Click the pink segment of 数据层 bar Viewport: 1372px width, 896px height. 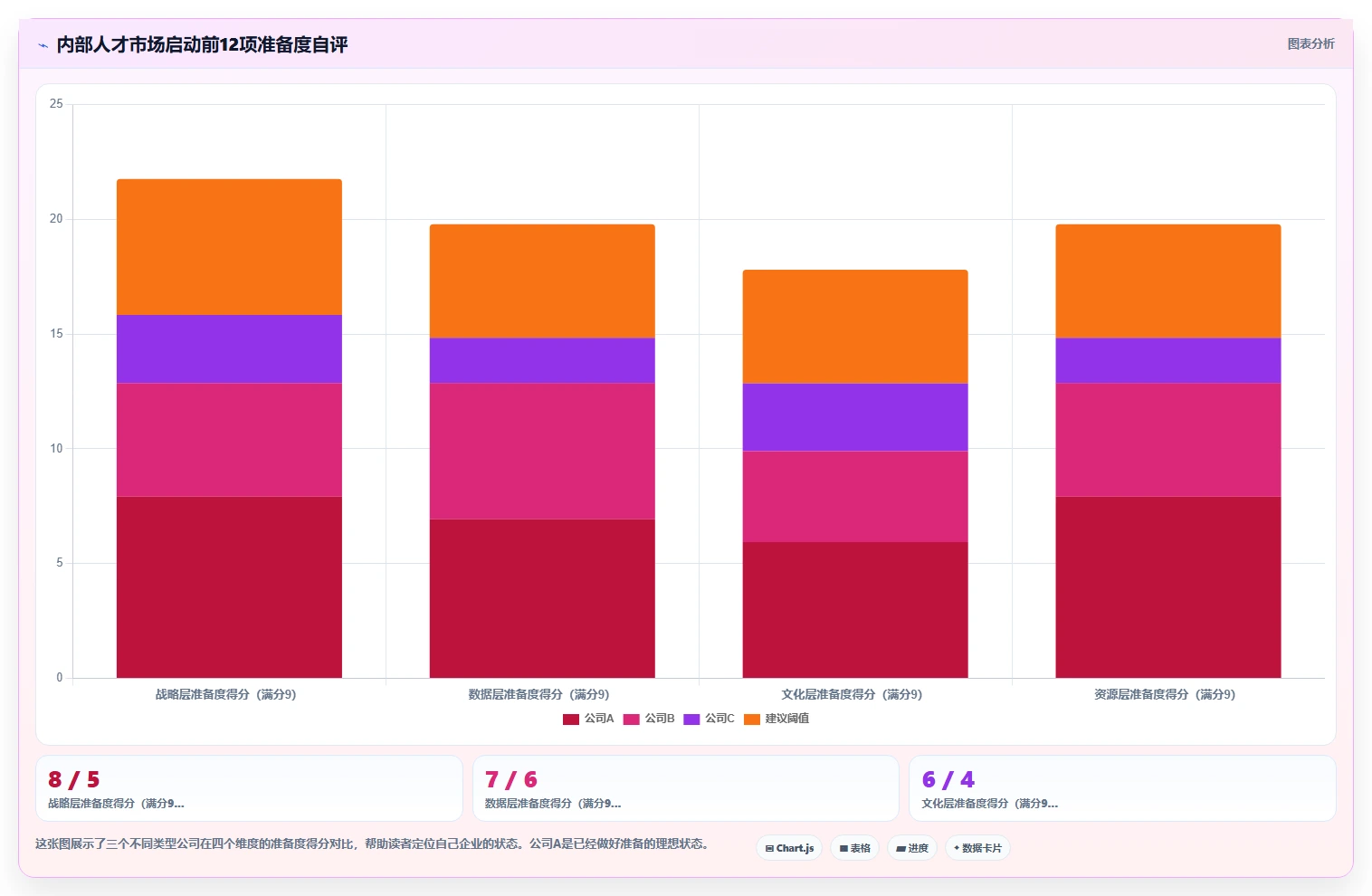click(542, 451)
